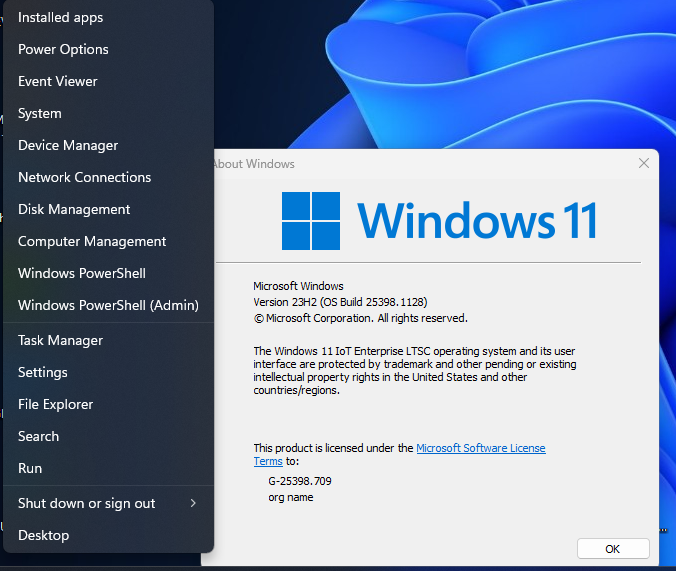Launch Windows PowerShell (non-admin)
Image resolution: width=676 pixels, height=571 pixels.
pyautogui.click(x=108, y=273)
